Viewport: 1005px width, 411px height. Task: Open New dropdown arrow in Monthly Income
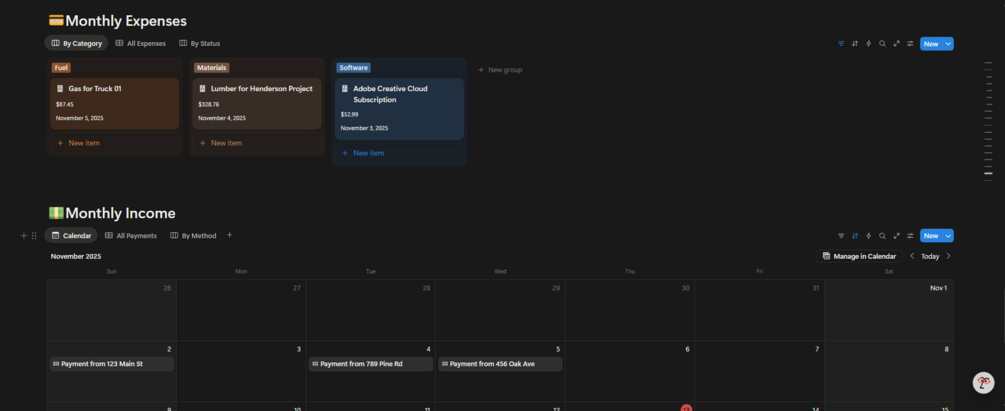pyautogui.click(x=949, y=236)
